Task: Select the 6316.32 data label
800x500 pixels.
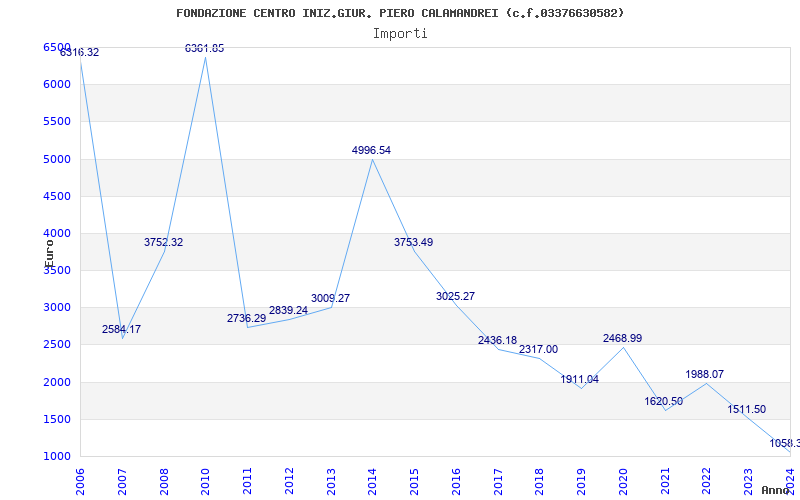Action: coord(80,53)
